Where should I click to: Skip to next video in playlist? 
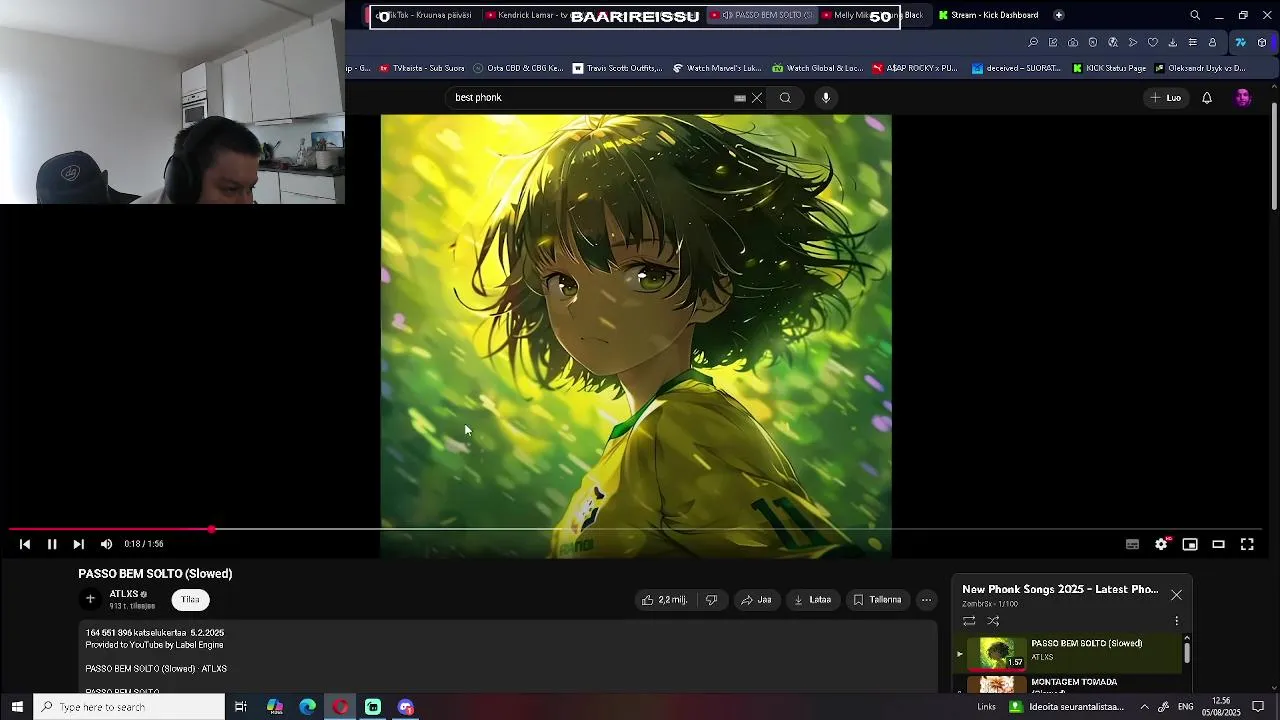[x=79, y=544]
